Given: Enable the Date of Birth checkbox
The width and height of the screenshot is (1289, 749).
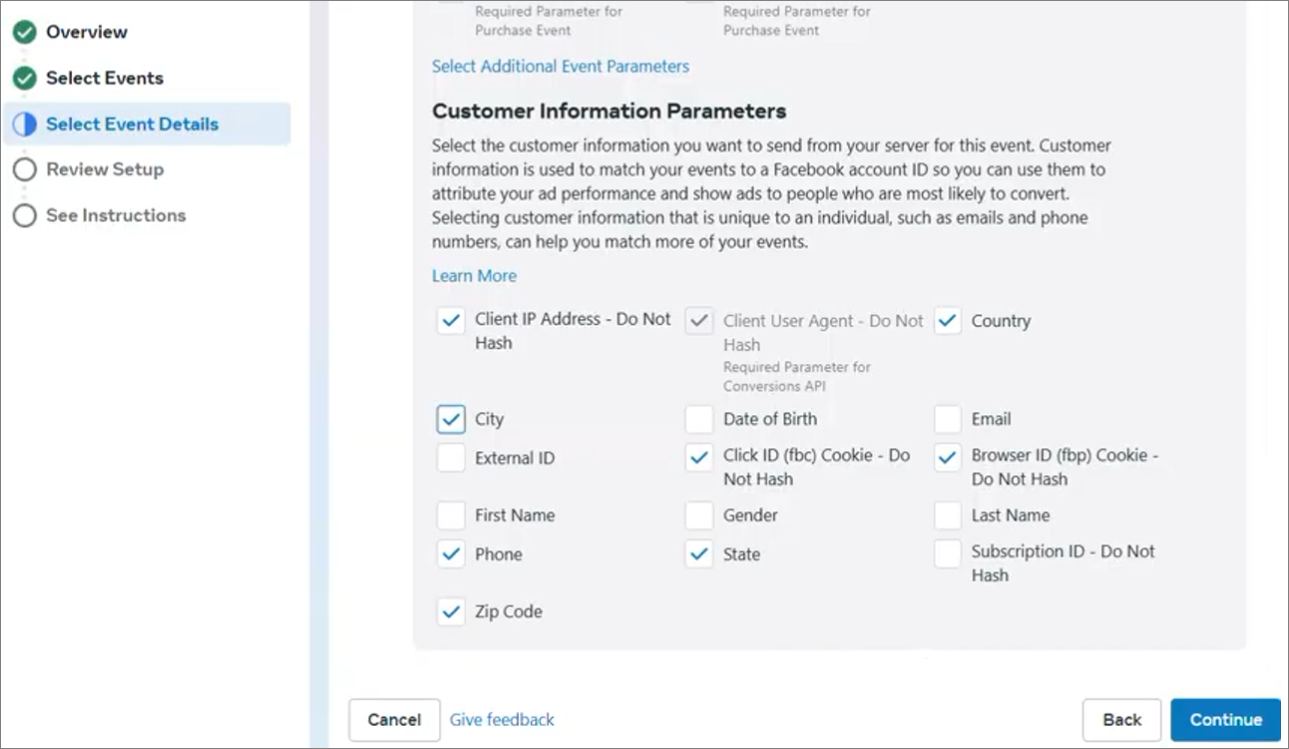Looking at the screenshot, I should pyautogui.click(x=699, y=419).
